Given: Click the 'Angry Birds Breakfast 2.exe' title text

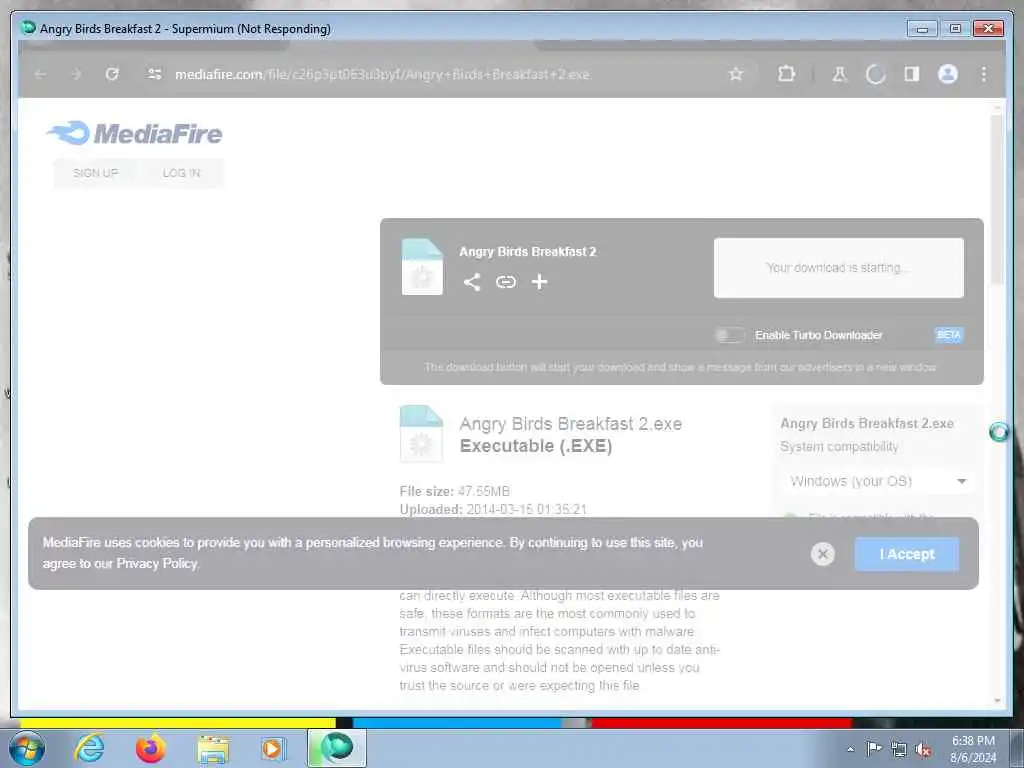Looking at the screenshot, I should [571, 424].
